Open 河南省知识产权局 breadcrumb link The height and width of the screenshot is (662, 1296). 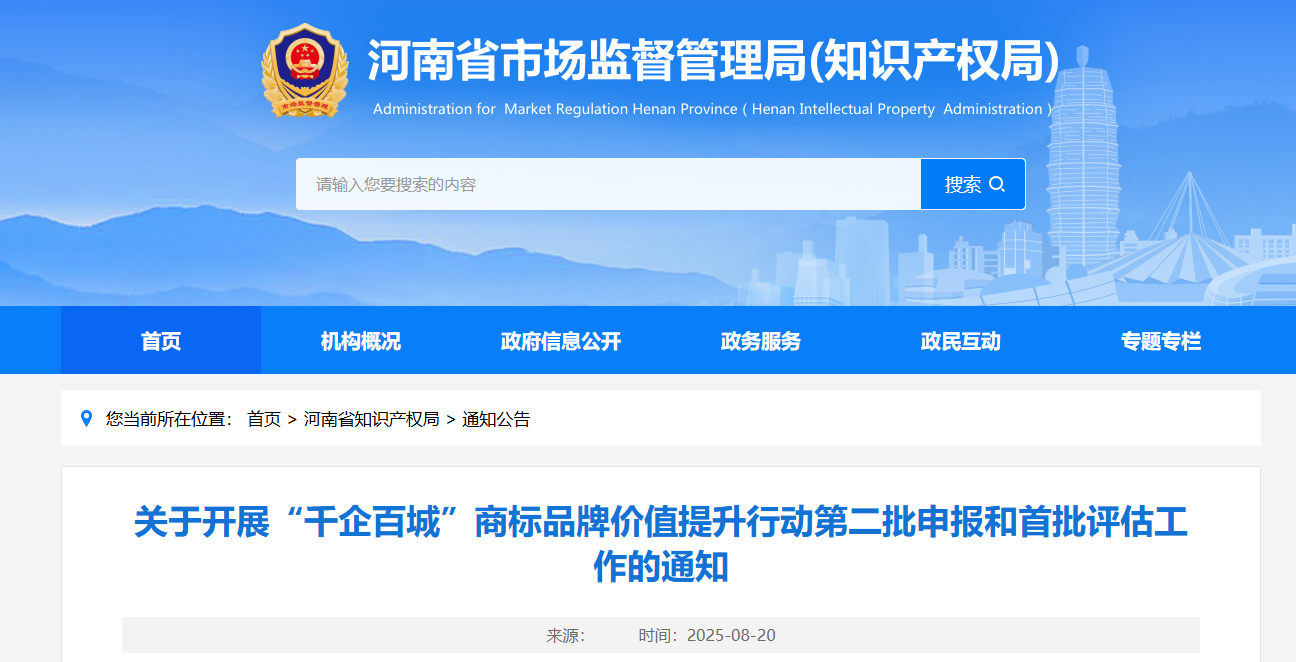tap(372, 419)
